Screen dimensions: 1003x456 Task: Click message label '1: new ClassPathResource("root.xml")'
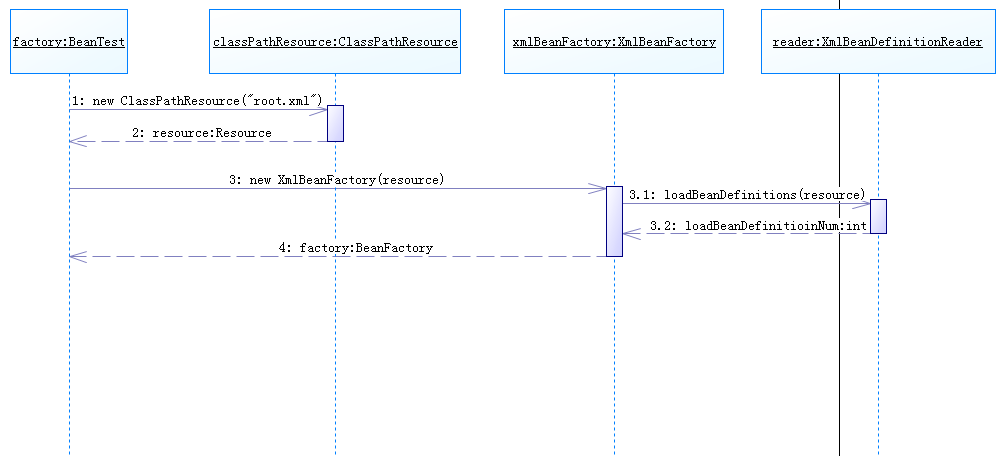197,100
